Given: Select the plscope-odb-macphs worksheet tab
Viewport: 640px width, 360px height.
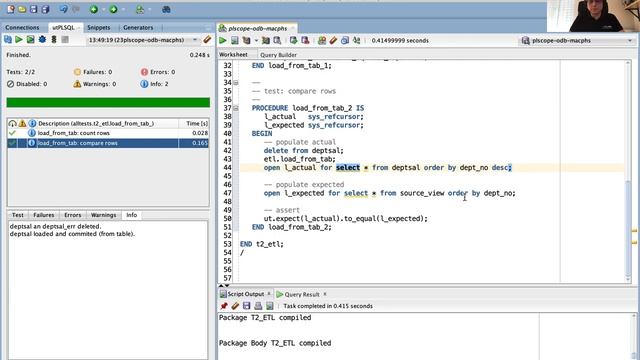Looking at the screenshot, I should tap(257, 28).
